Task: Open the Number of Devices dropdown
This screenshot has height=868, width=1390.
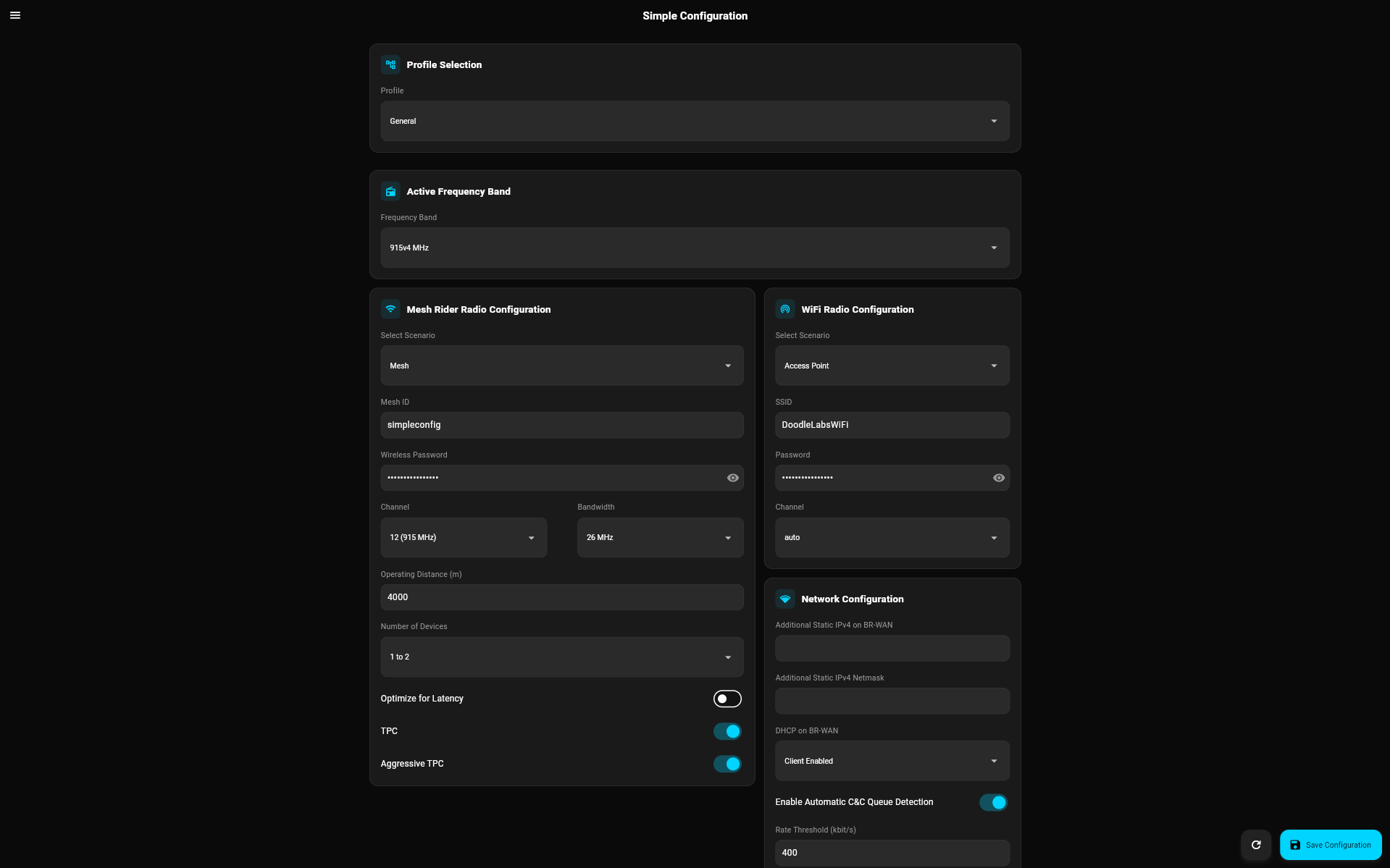Action: point(561,657)
